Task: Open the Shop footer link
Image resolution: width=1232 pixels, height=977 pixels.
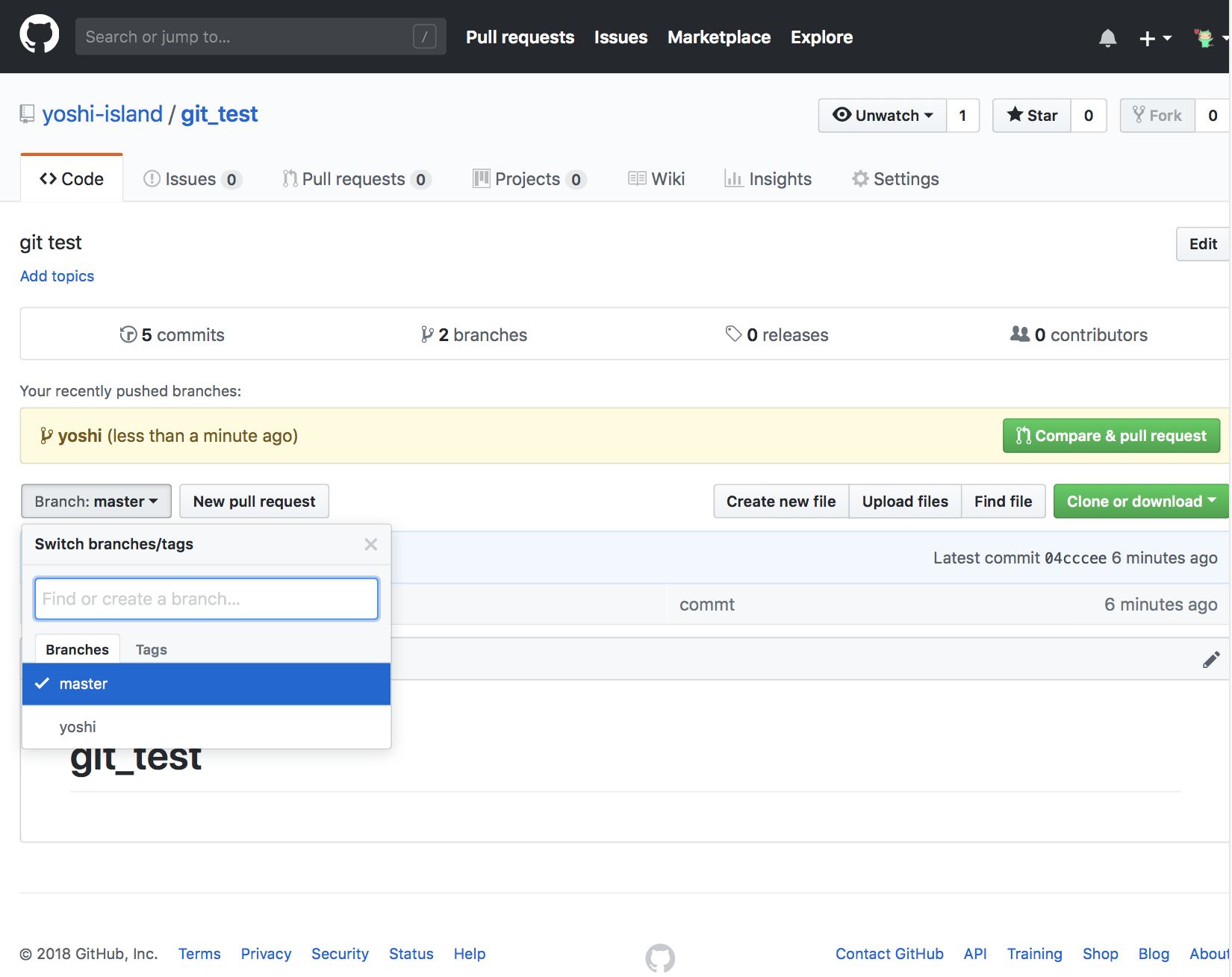Action: (x=1100, y=954)
